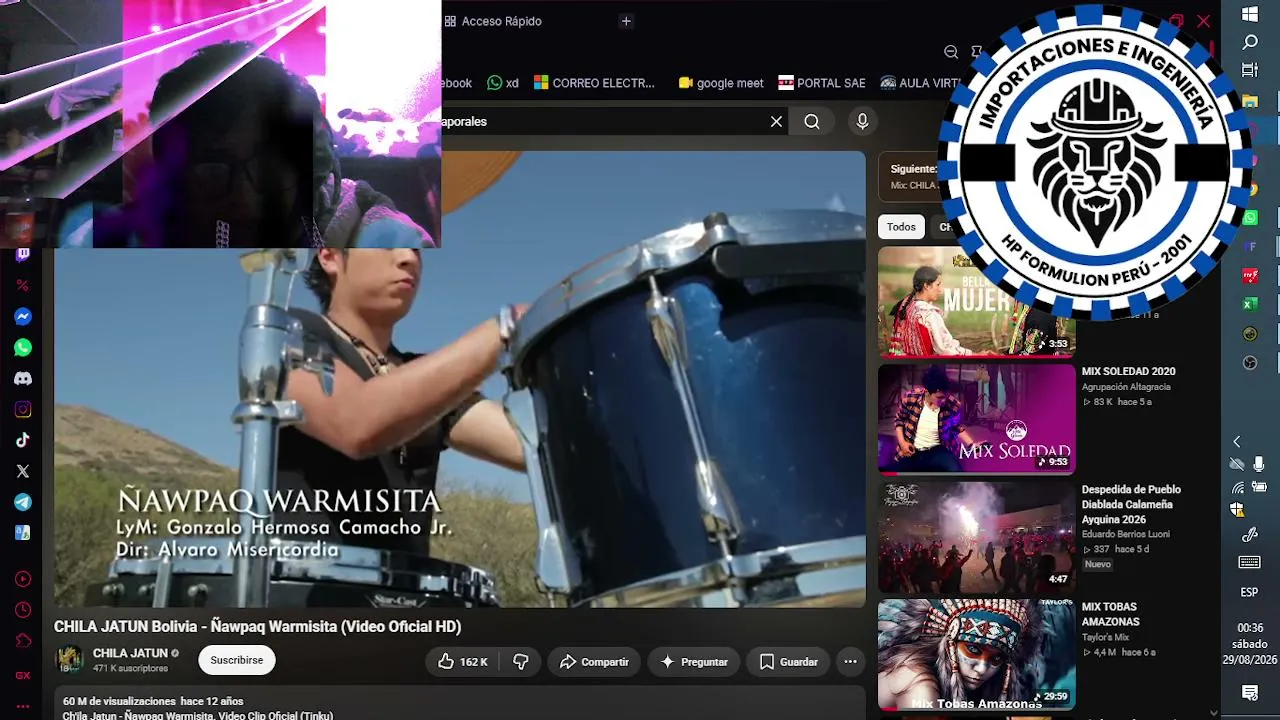Open the OBS Studio taskbar icon
Screen dimensions: 1280x720
[x=1250, y=362]
